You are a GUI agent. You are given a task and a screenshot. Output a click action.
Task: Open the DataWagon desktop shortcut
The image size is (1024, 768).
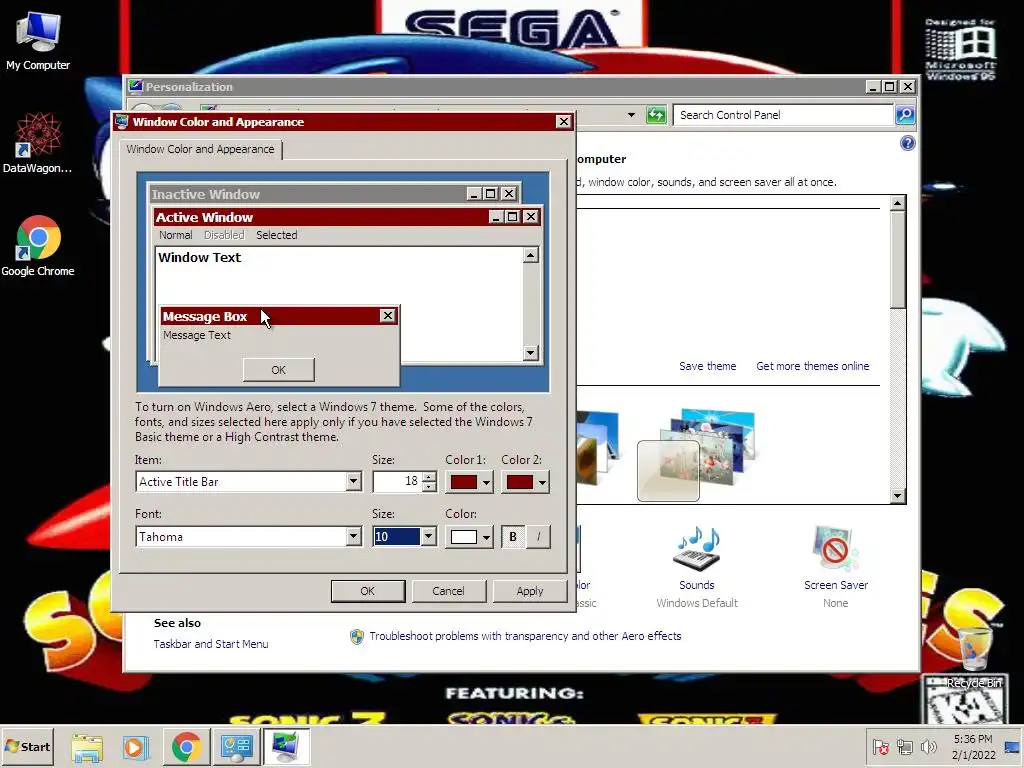point(37,142)
